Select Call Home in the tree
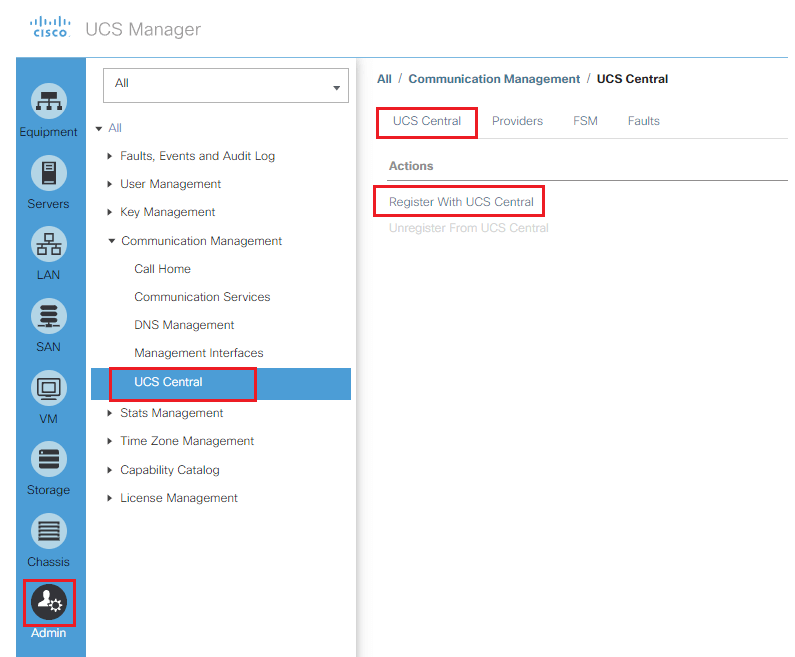The height and width of the screenshot is (657, 795). coord(162,269)
